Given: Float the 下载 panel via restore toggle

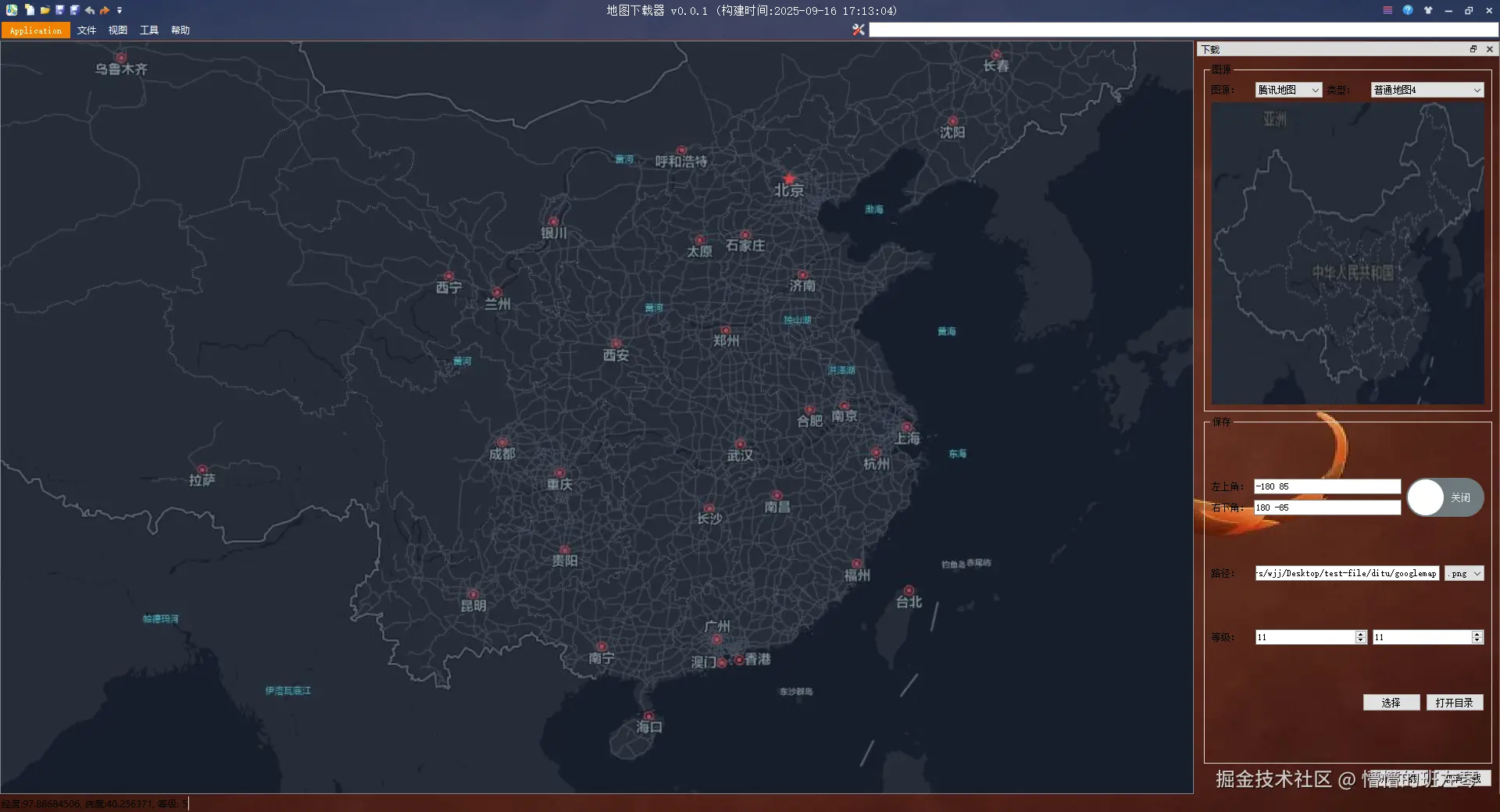Looking at the screenshot, I should click(x=1473, y=48).
